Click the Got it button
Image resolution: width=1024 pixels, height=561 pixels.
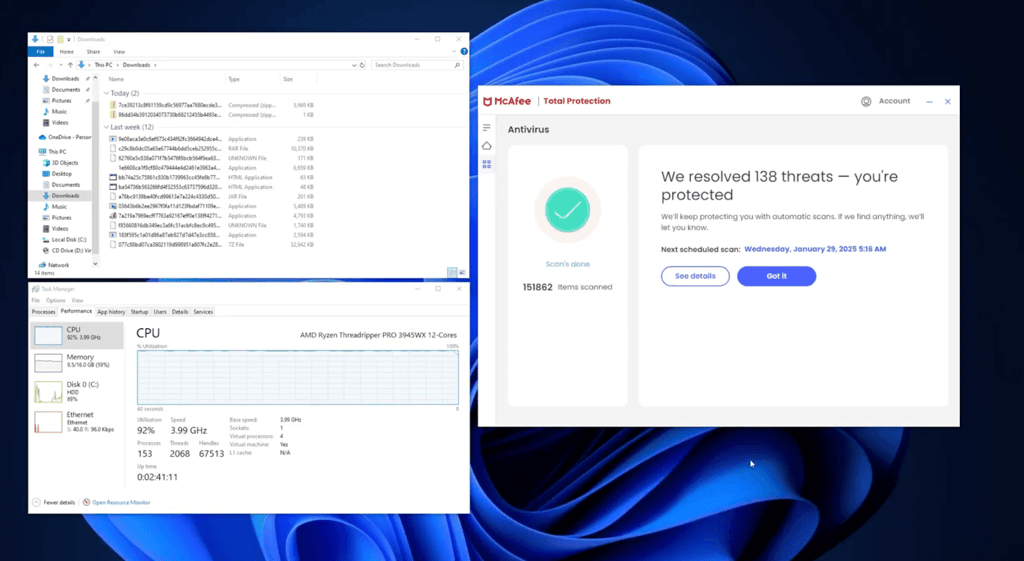[x=776, y=276]
